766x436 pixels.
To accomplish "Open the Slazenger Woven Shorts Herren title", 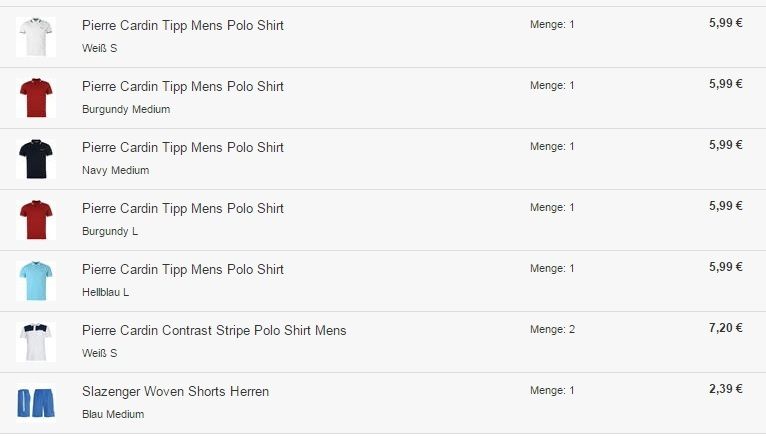I will point(175,391).
